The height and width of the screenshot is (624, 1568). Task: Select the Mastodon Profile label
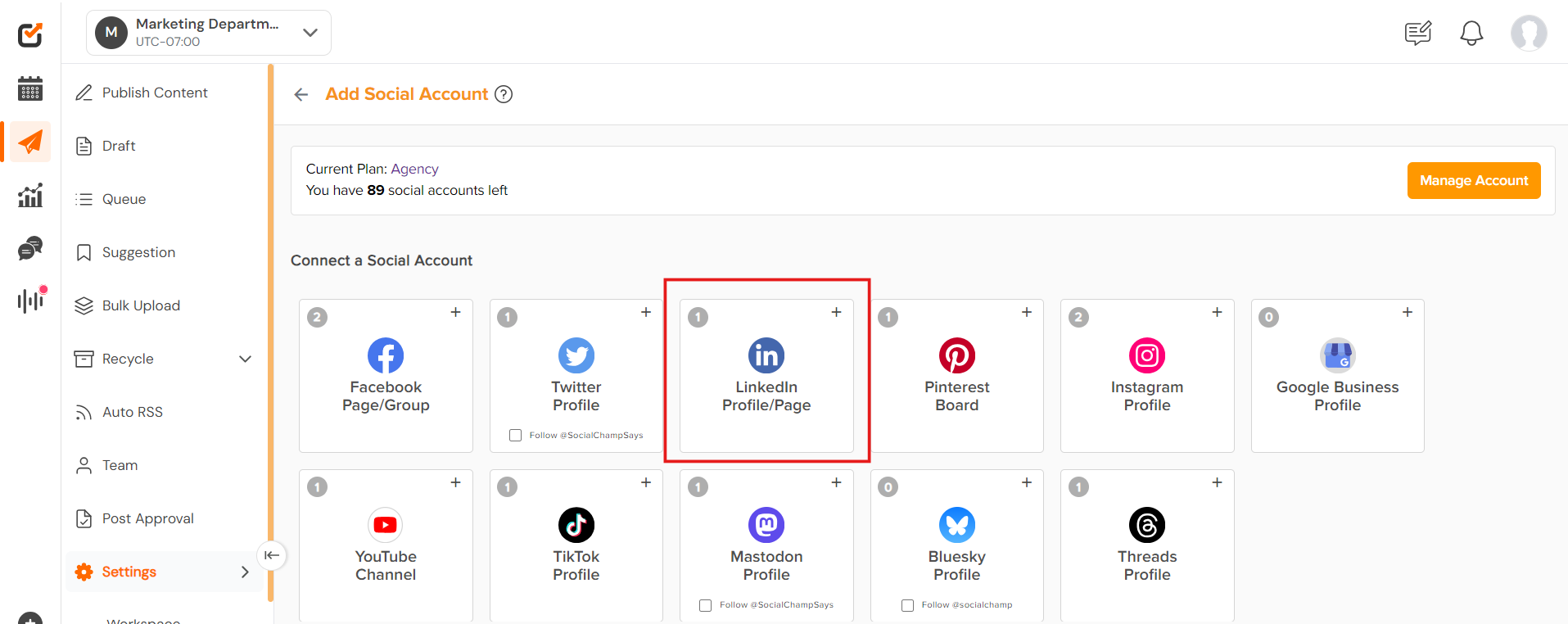click(x=766, y=566)
